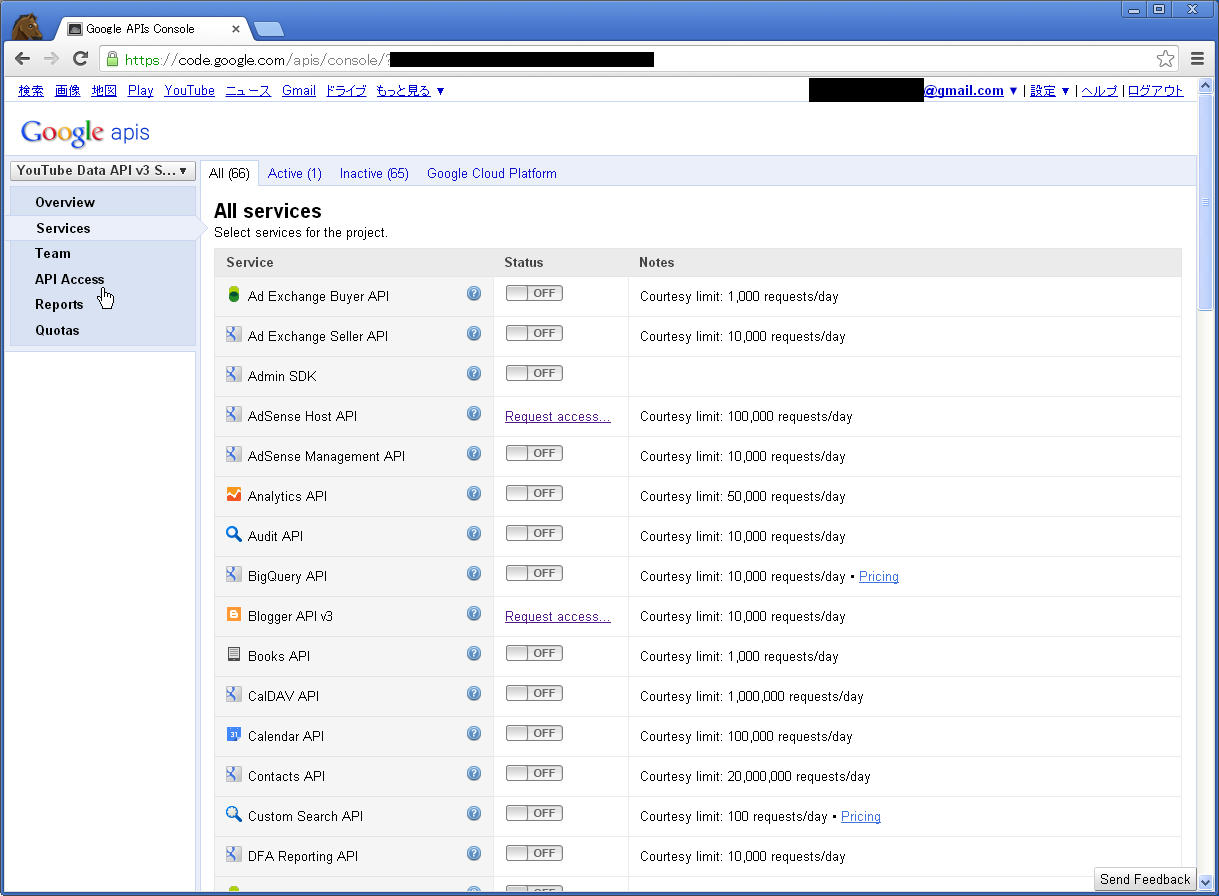The image size is (1219, 896).
Task: Click help icon for Ad Exchange Seller API
Action: point(474,334)
